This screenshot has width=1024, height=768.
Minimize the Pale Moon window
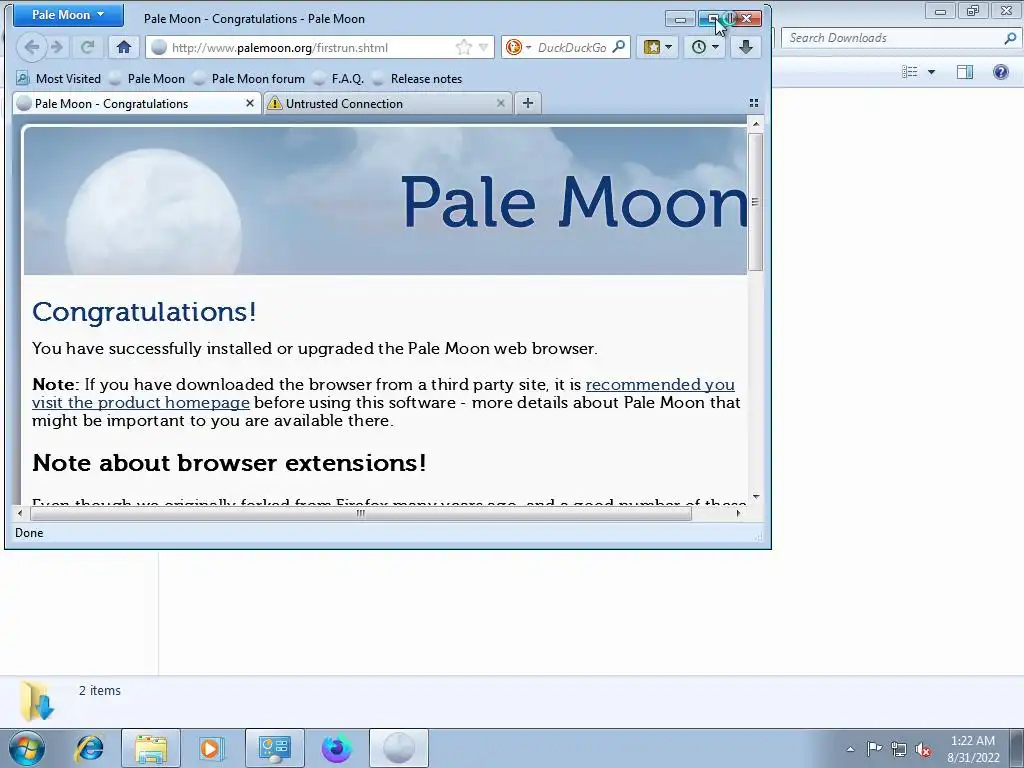(x=680, y=19)
